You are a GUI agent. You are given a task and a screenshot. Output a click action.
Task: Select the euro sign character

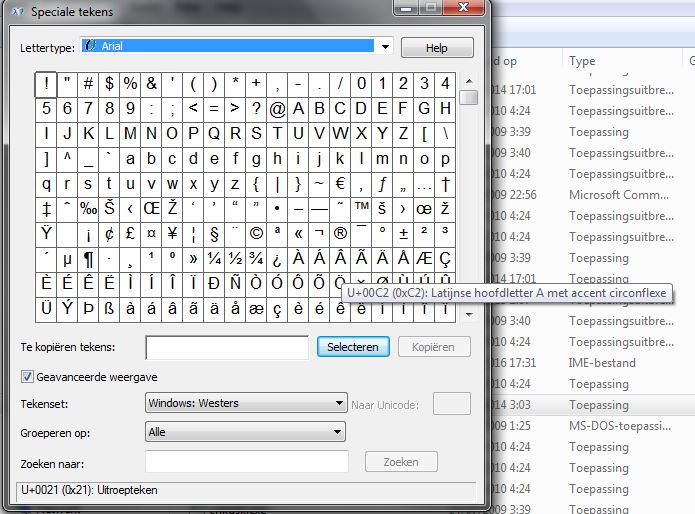340,184
